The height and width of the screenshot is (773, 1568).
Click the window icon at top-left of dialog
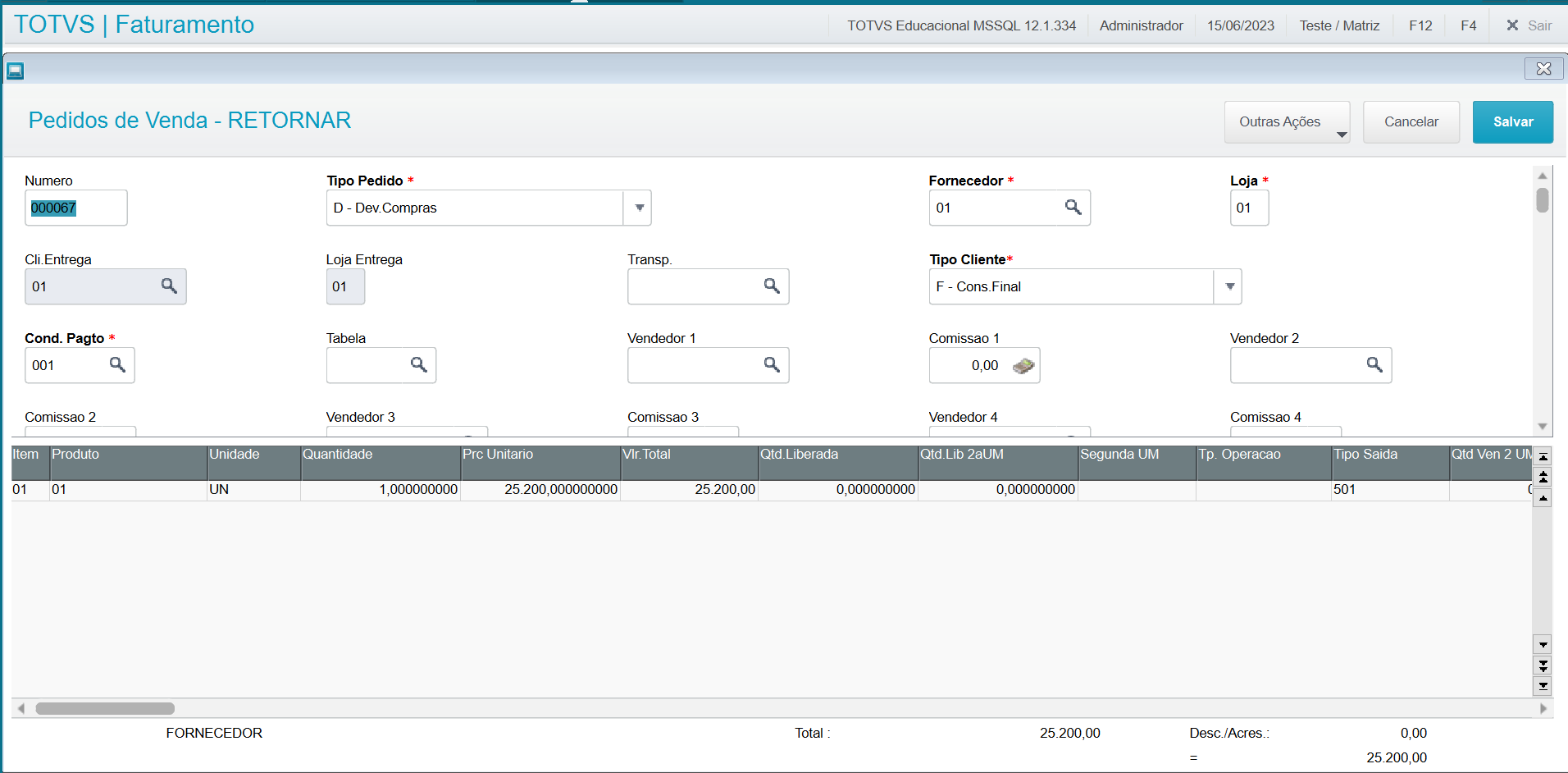(16, 71)
